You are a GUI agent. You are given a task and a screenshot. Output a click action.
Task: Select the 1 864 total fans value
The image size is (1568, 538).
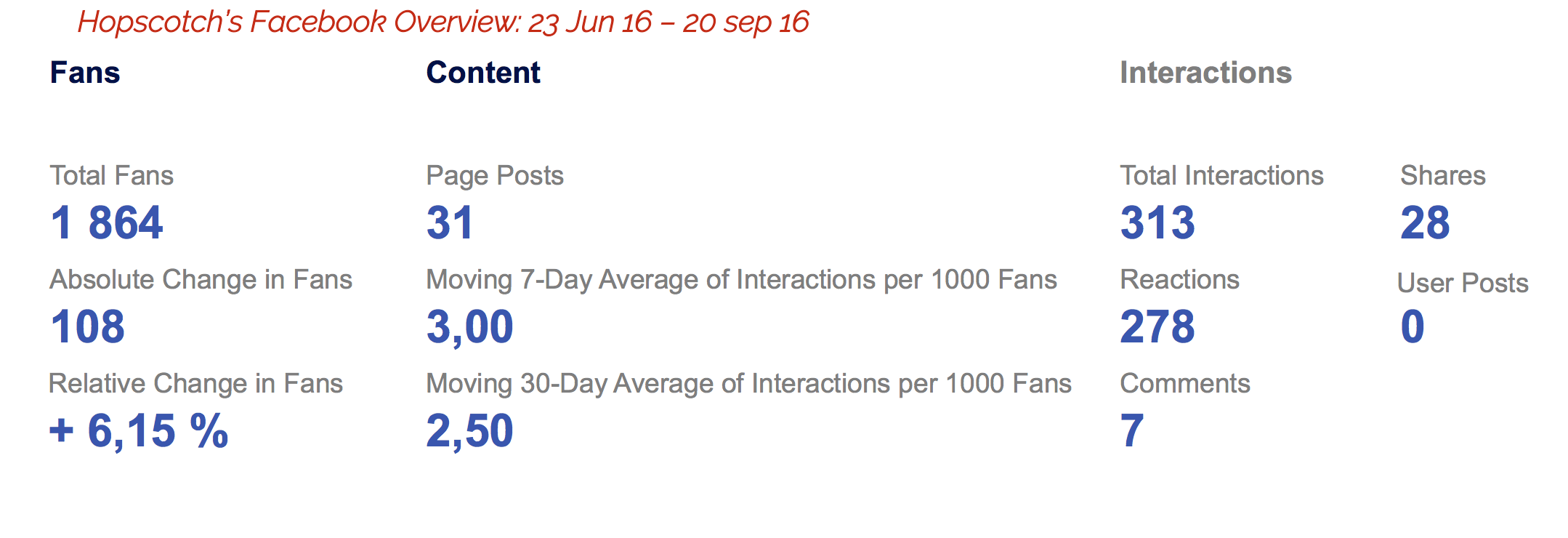tap(107, 222)
